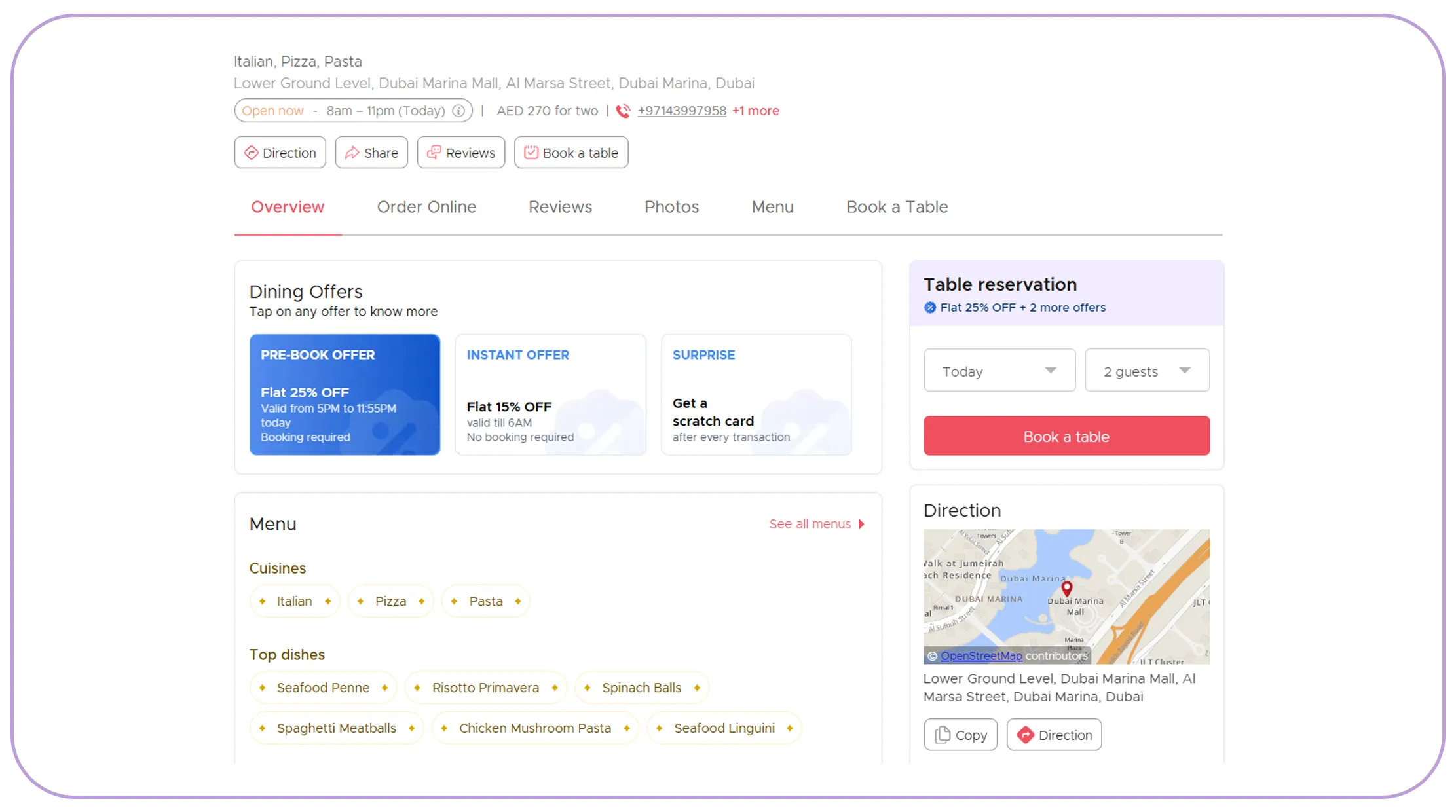Click the Reviews button under address
Screen dimensions: 1456x812
461,153
